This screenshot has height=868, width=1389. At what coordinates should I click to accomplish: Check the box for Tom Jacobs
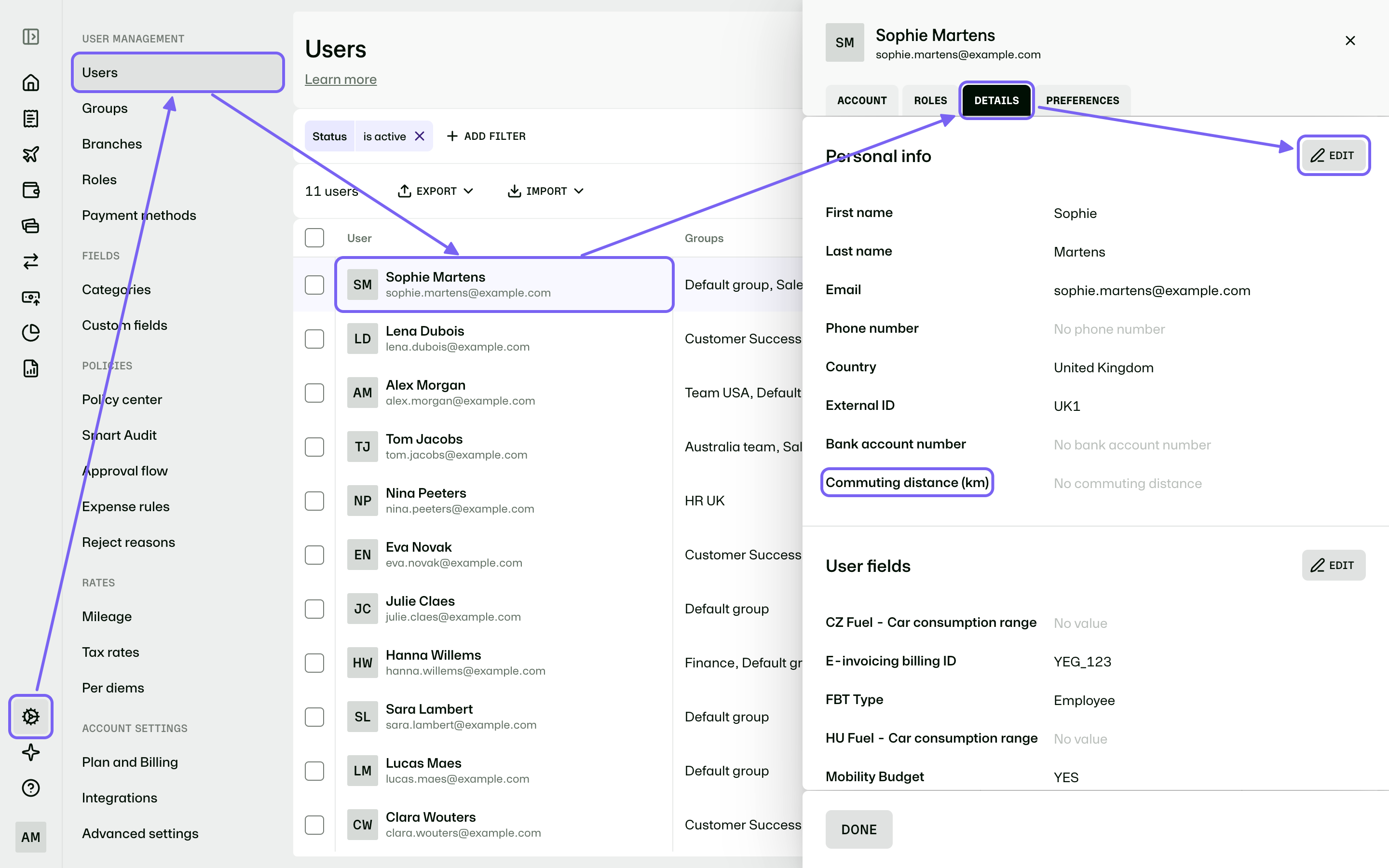coord(314,447)
